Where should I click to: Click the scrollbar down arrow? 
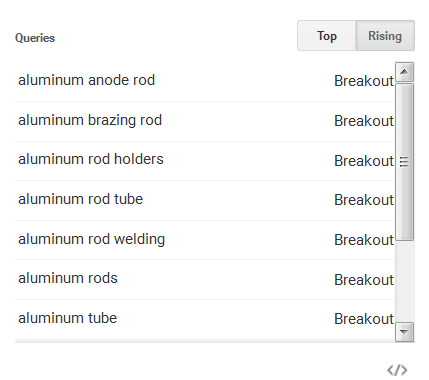[x=404, y=332]
